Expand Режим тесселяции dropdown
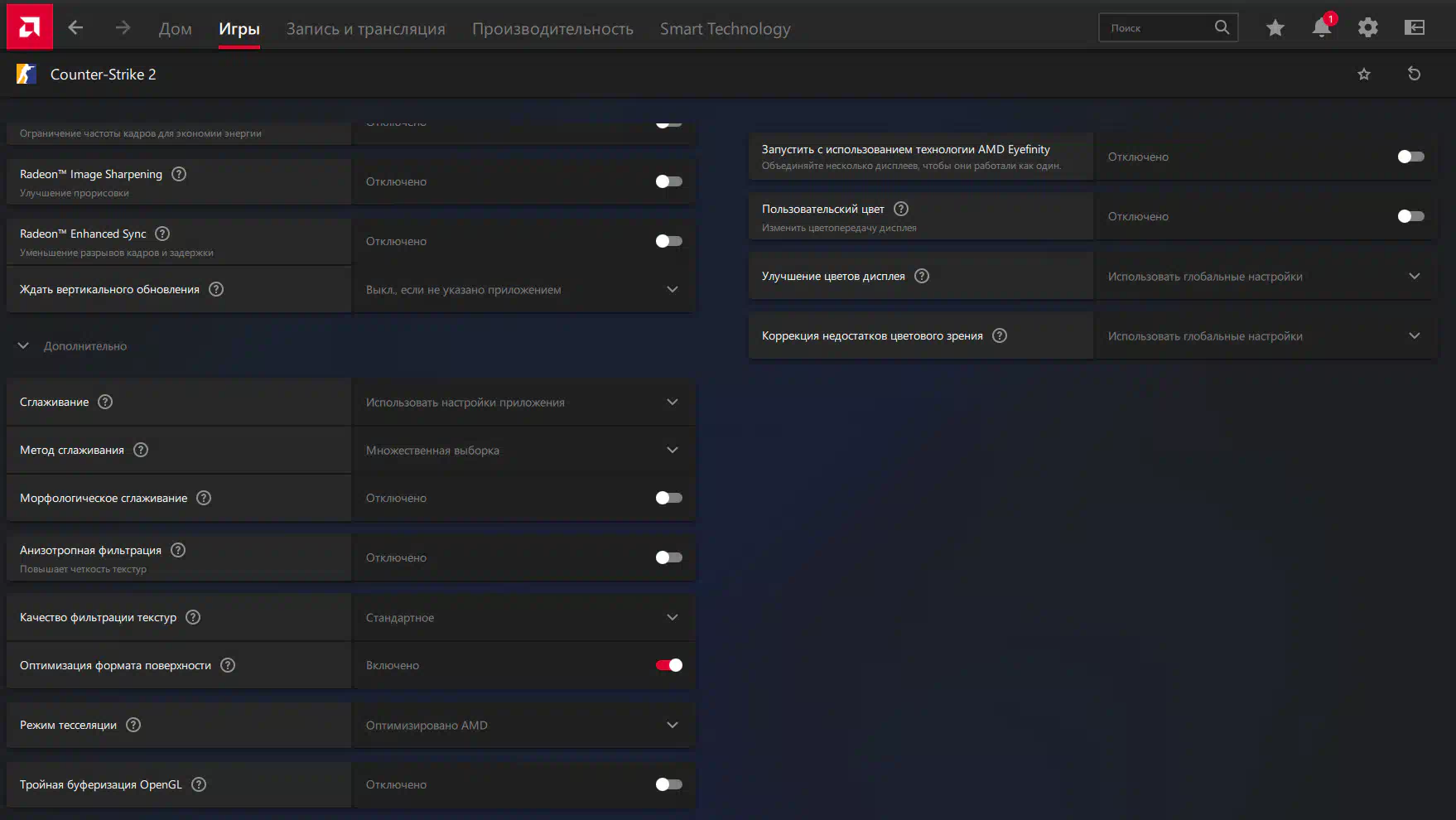 (x=523, y=726)
